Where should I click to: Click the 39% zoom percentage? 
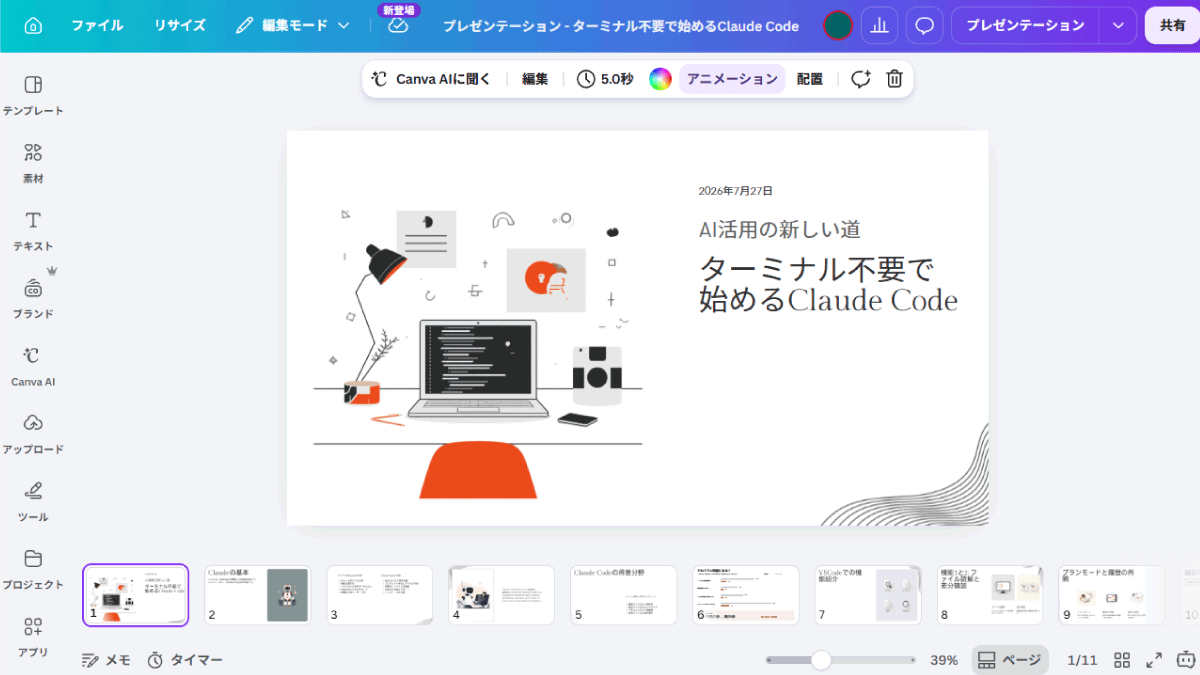coord(944,660)
